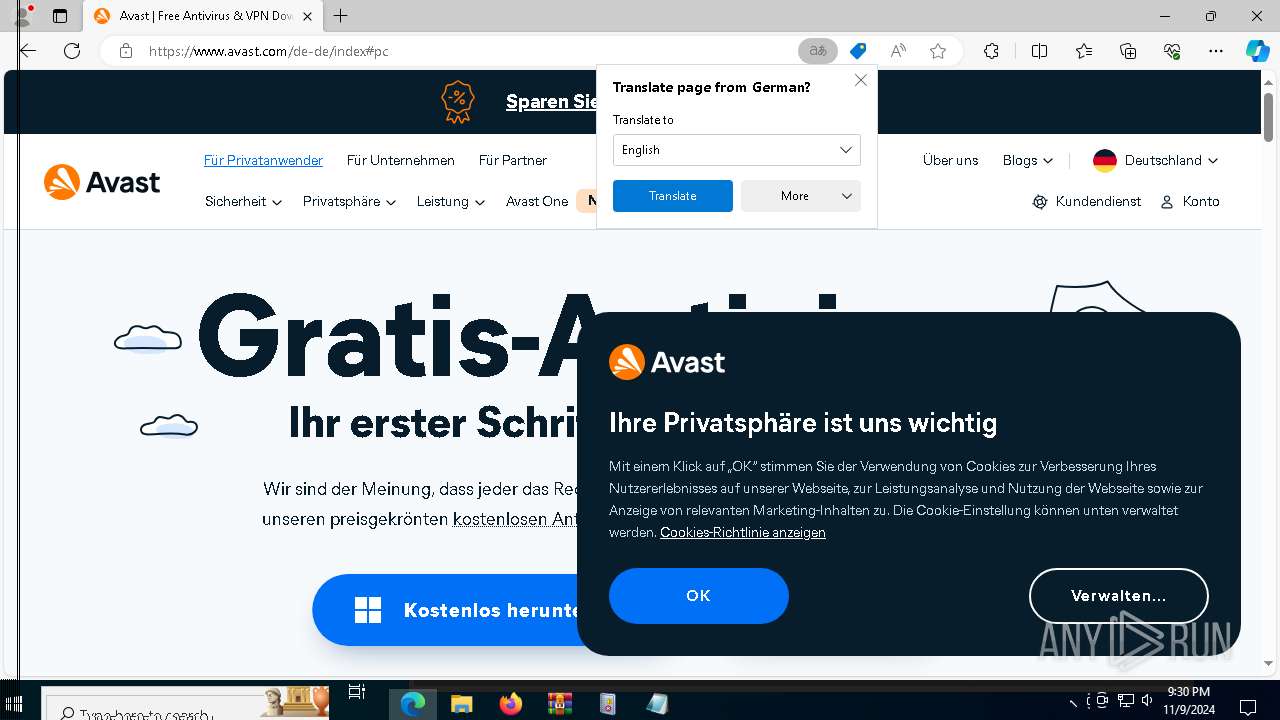Open the Translate to English combo box
Screen dimensions: 1280x720
coord(737,150)
